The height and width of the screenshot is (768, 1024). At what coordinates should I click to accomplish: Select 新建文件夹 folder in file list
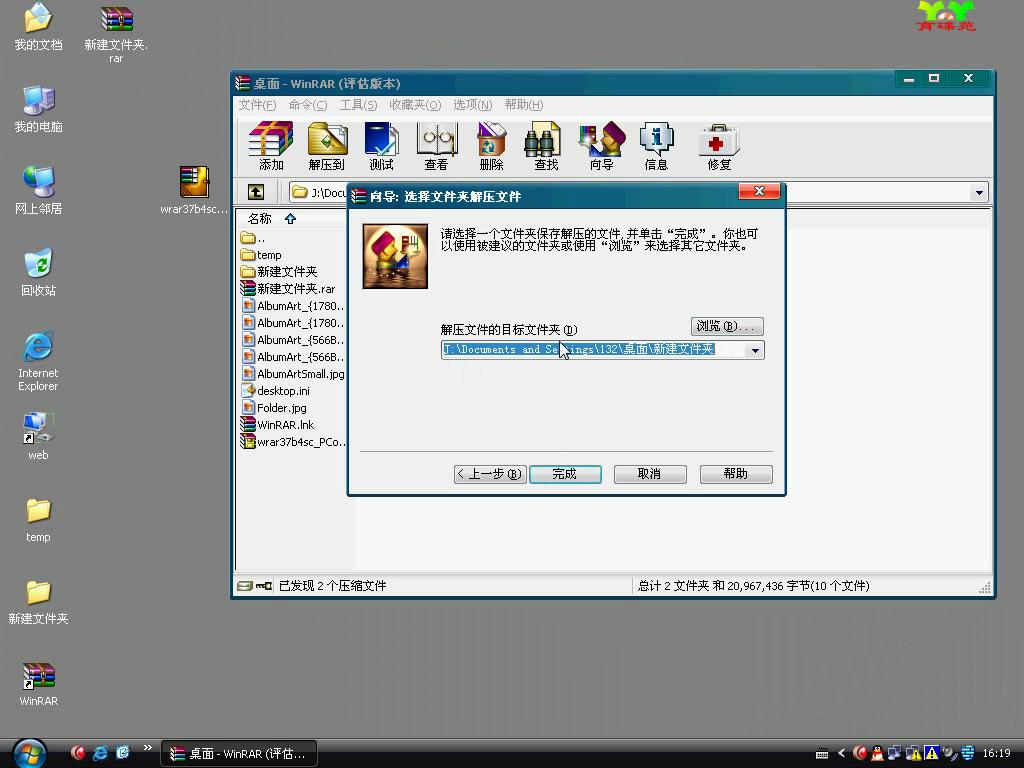(279, 272)
